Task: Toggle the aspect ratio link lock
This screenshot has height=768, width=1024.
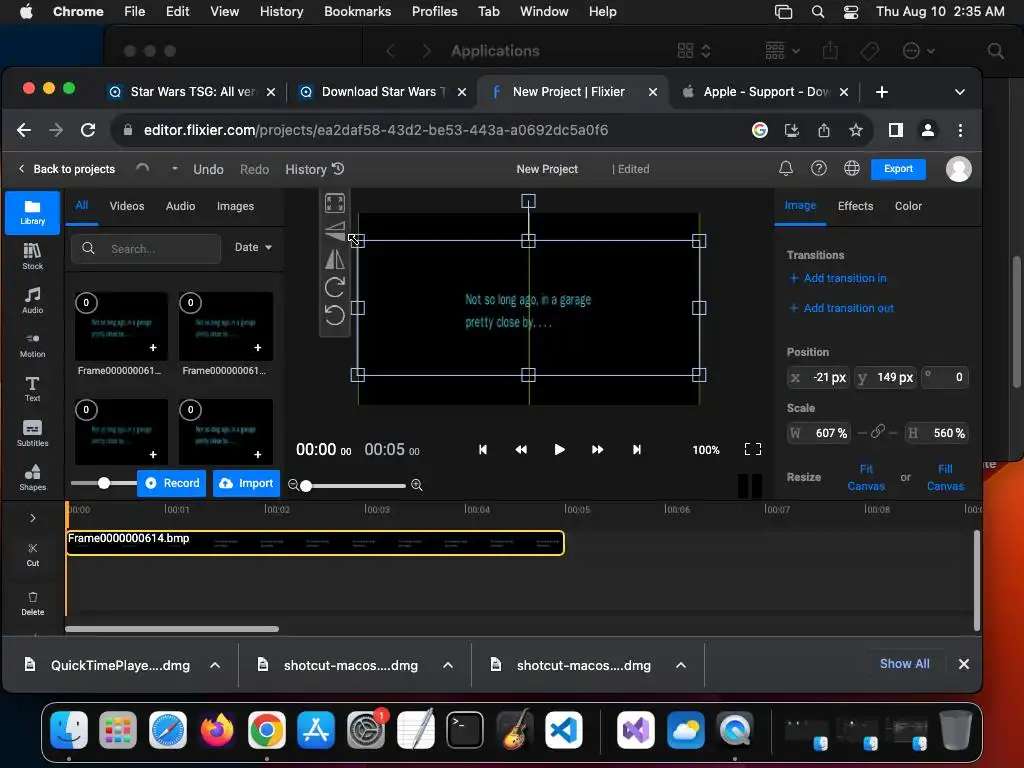Action: (x=878, y=432)
